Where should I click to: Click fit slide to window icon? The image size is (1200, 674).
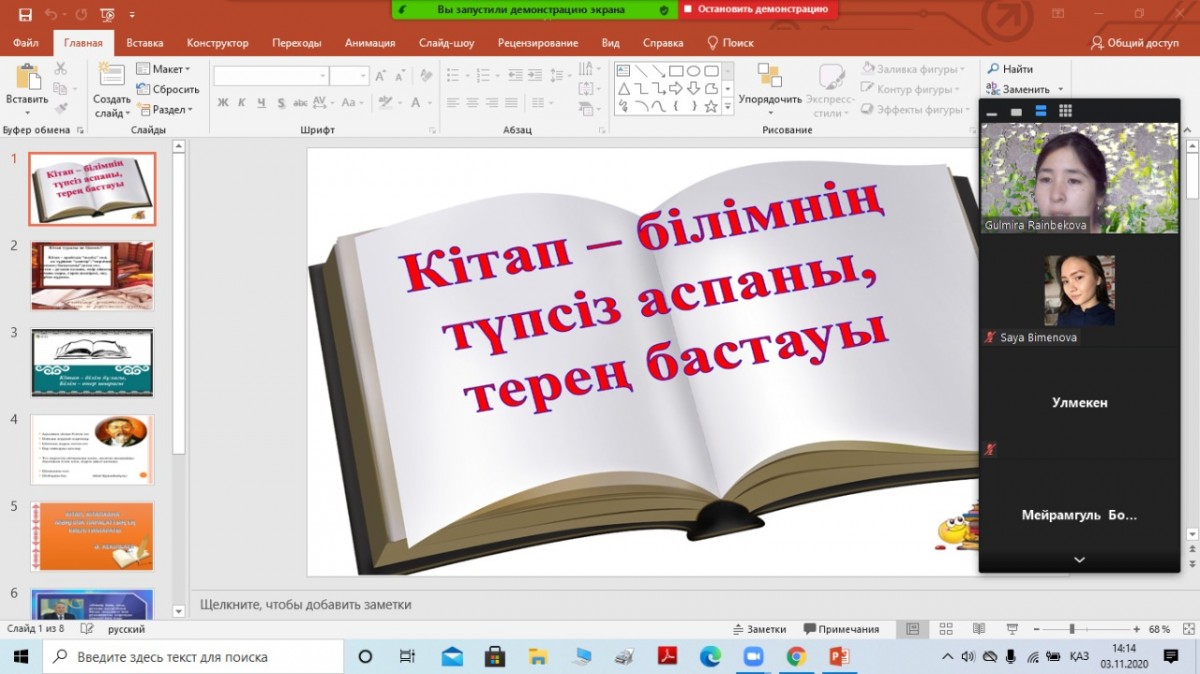tap(1187, 629)
